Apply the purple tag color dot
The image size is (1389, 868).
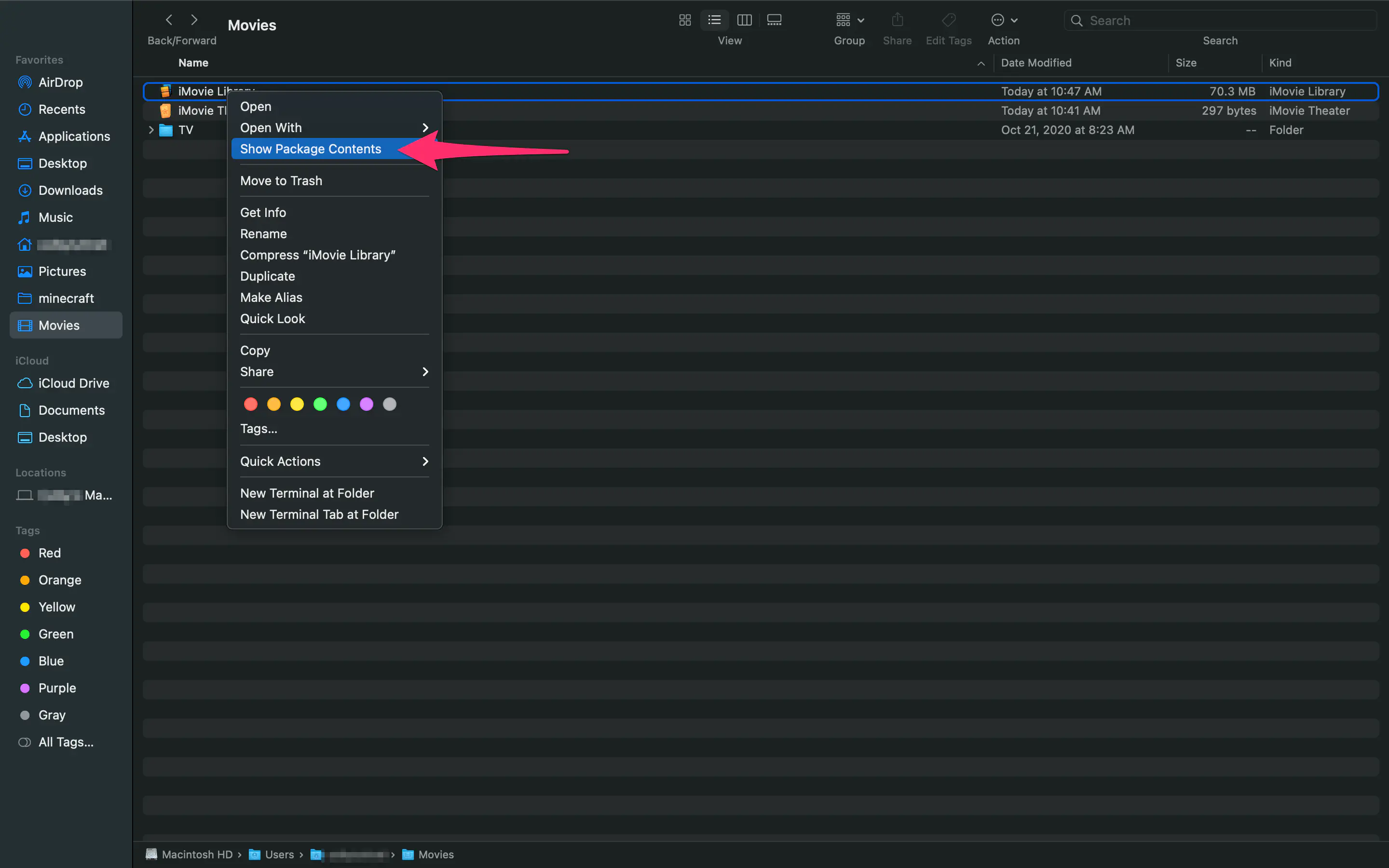click(x=366, y=404)
